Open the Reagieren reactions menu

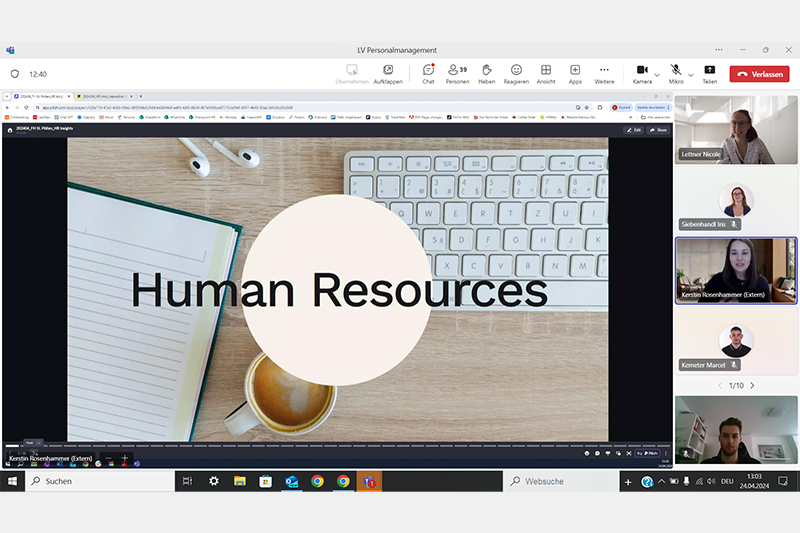[x=516, y=72]
